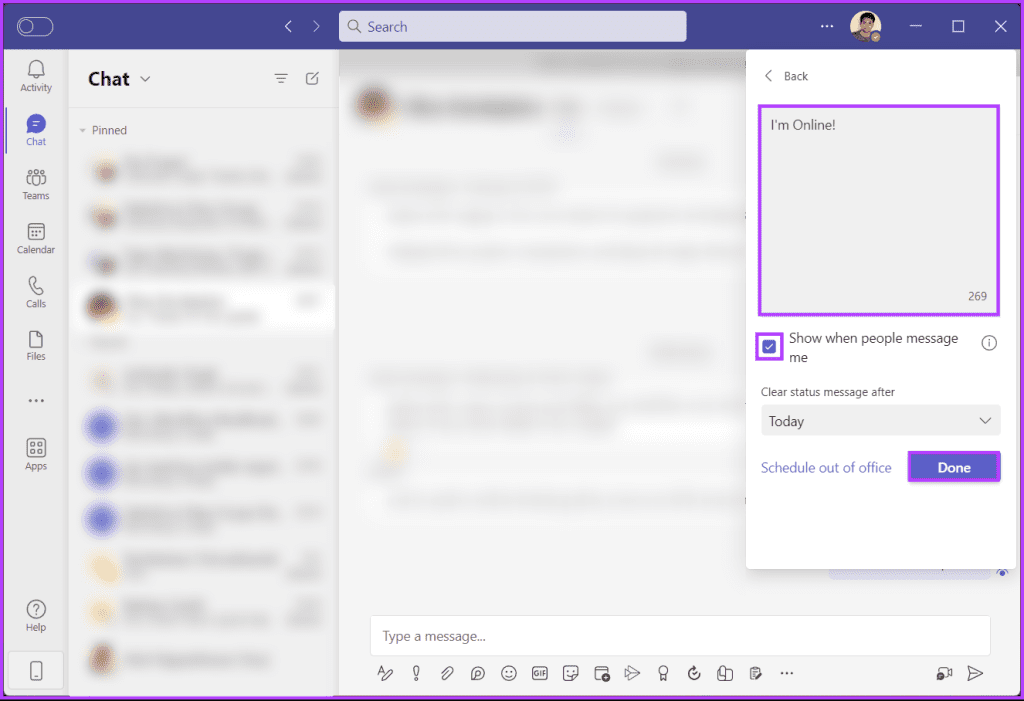
Task: Open the Clear status message after dropdown
Action: point(879,420)
